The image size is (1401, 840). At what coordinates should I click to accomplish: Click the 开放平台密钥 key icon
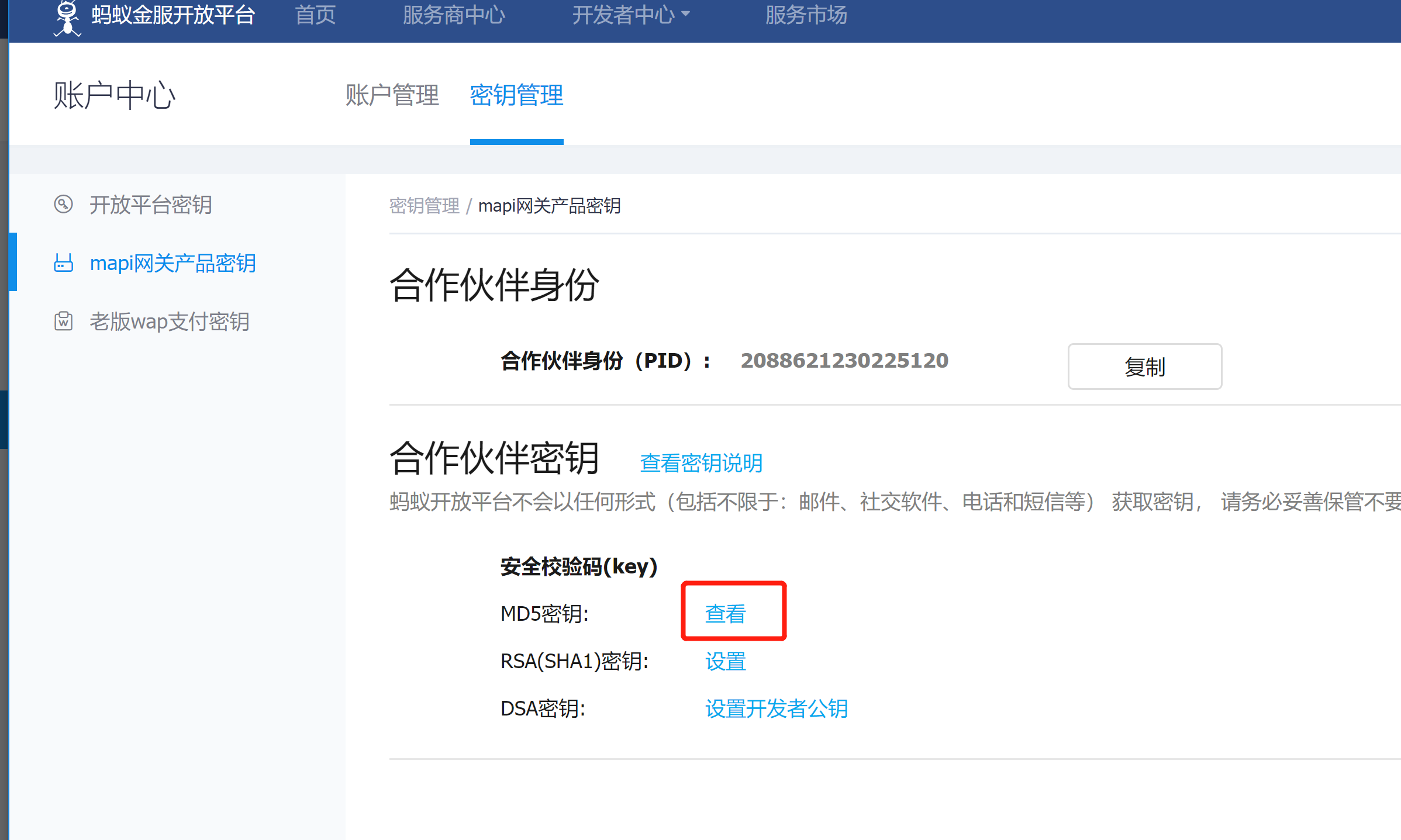pos(63,204)
